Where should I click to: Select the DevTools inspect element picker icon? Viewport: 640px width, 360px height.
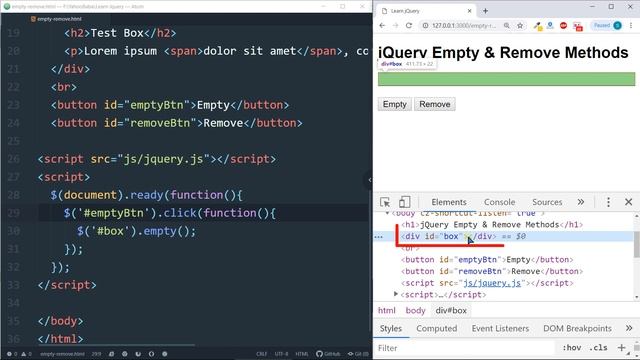[385, 202]
